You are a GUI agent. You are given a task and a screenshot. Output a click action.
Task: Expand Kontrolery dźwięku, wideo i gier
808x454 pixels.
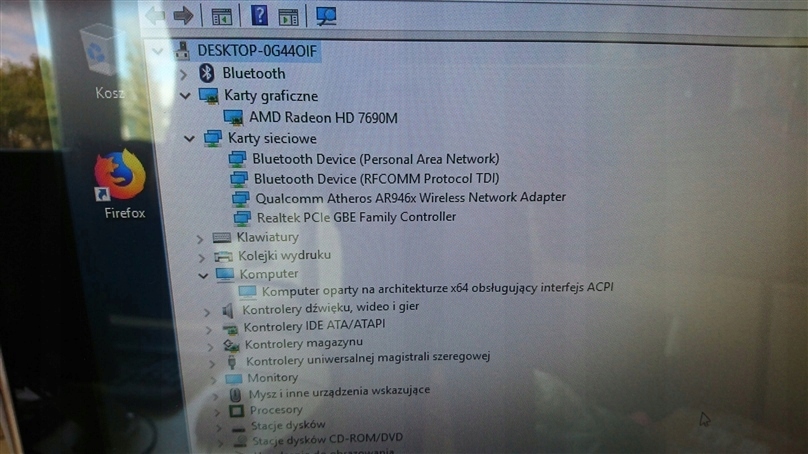click(207, 312)
